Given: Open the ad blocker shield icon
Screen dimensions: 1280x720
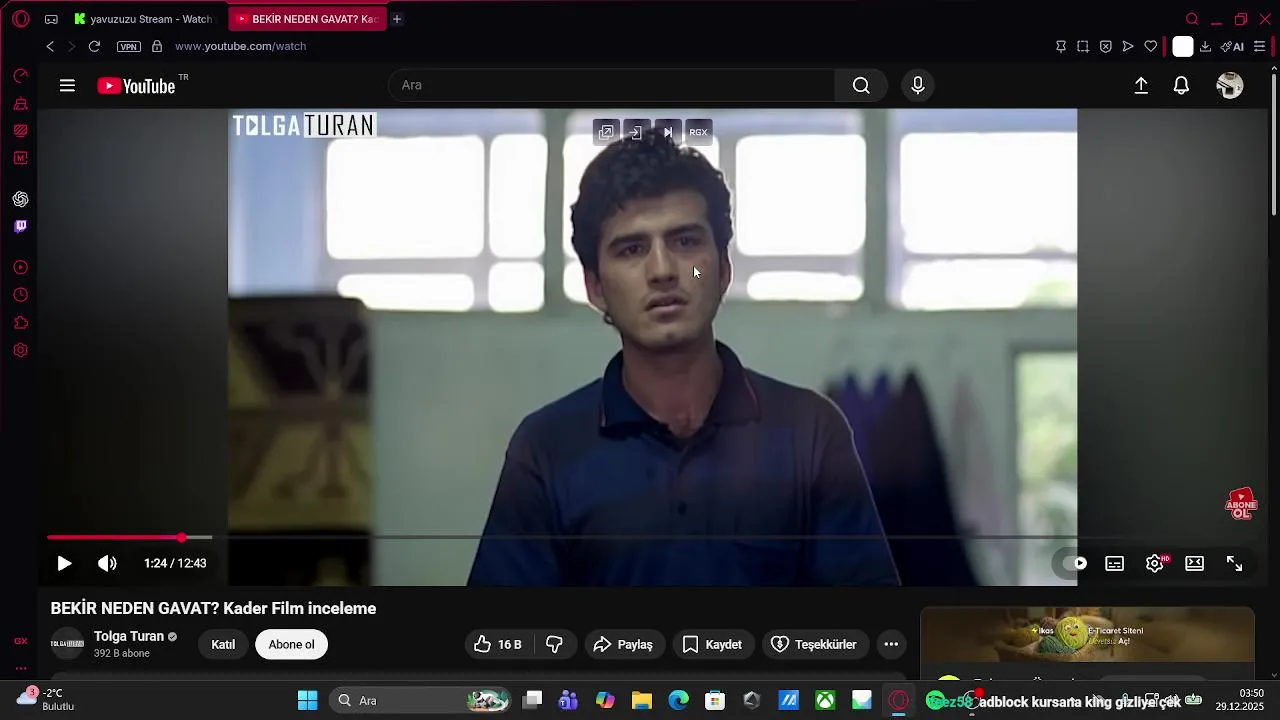Looking at the screenshot, I should [1106, 46].
